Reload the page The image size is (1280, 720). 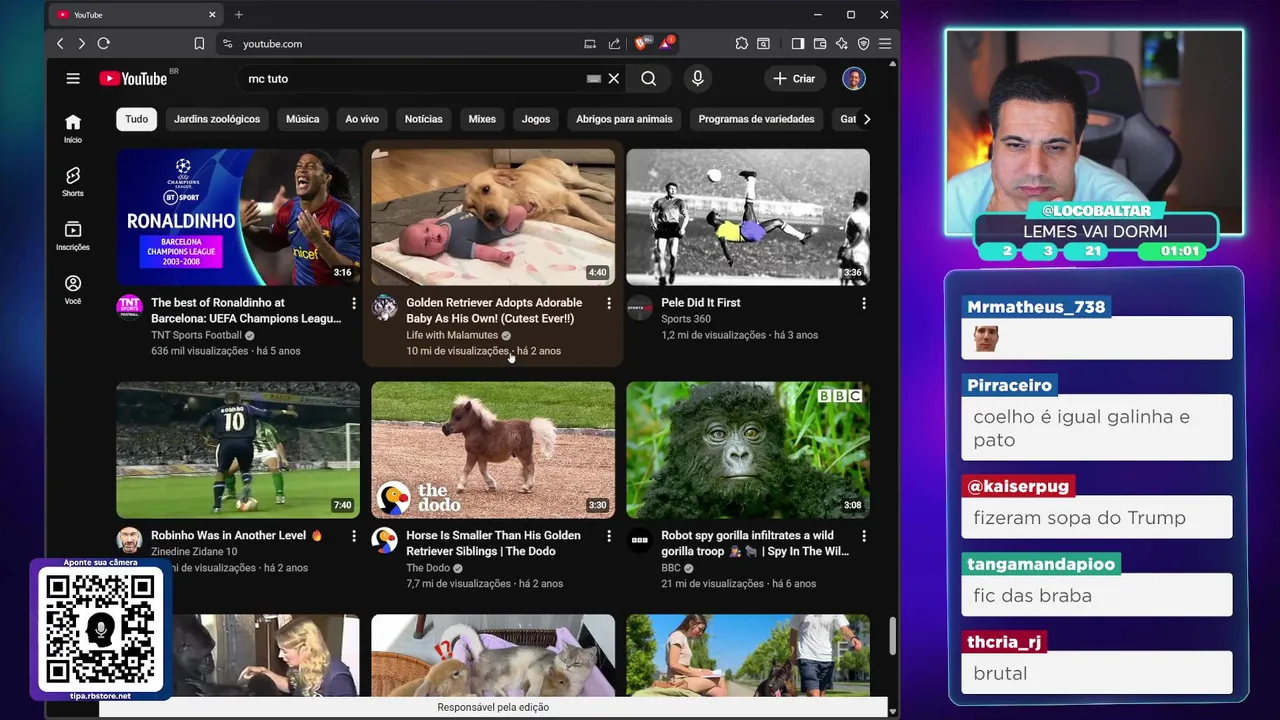coord(103,43)
